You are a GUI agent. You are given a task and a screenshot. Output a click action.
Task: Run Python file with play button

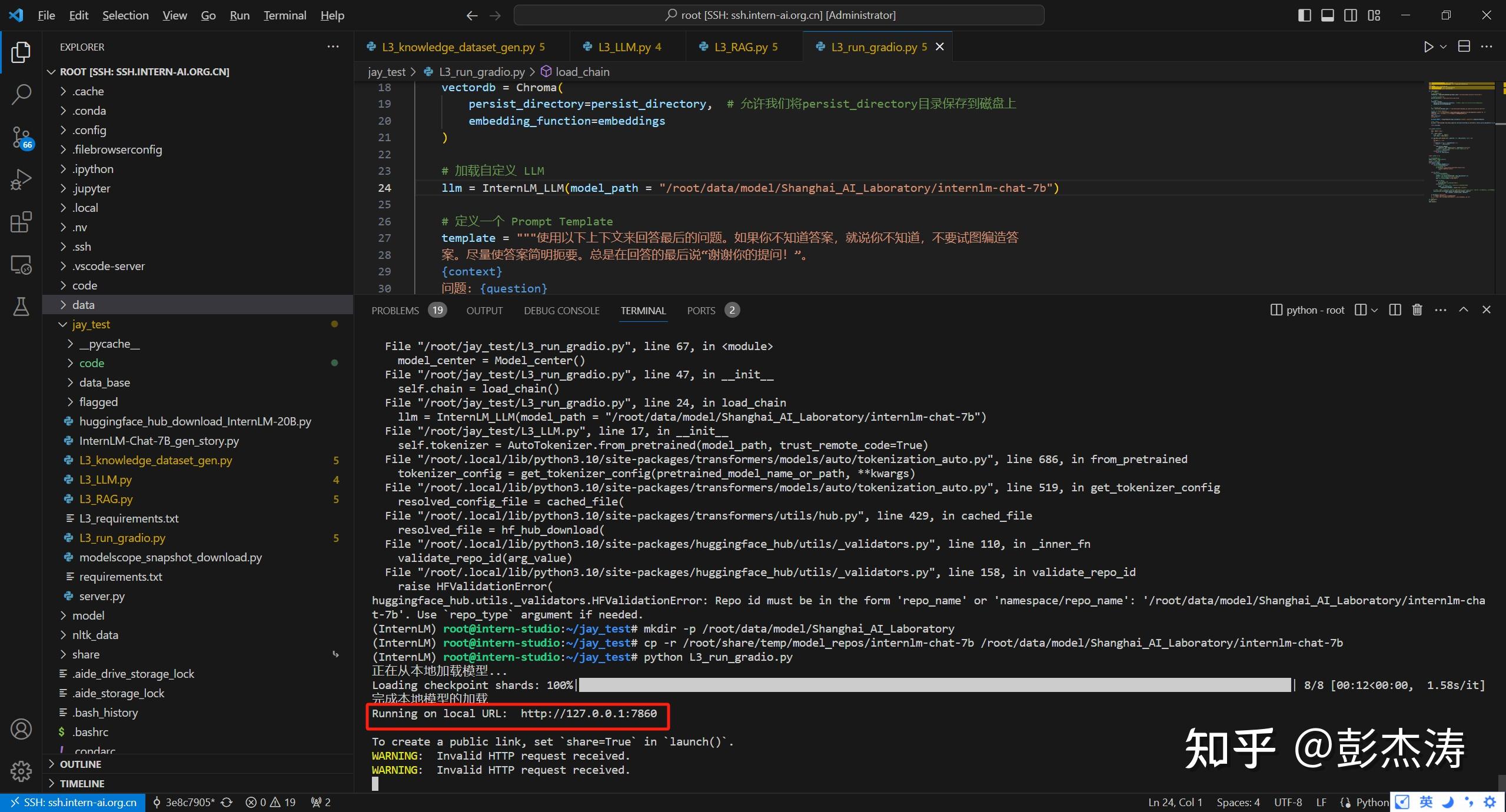(x=1428, y=47)
